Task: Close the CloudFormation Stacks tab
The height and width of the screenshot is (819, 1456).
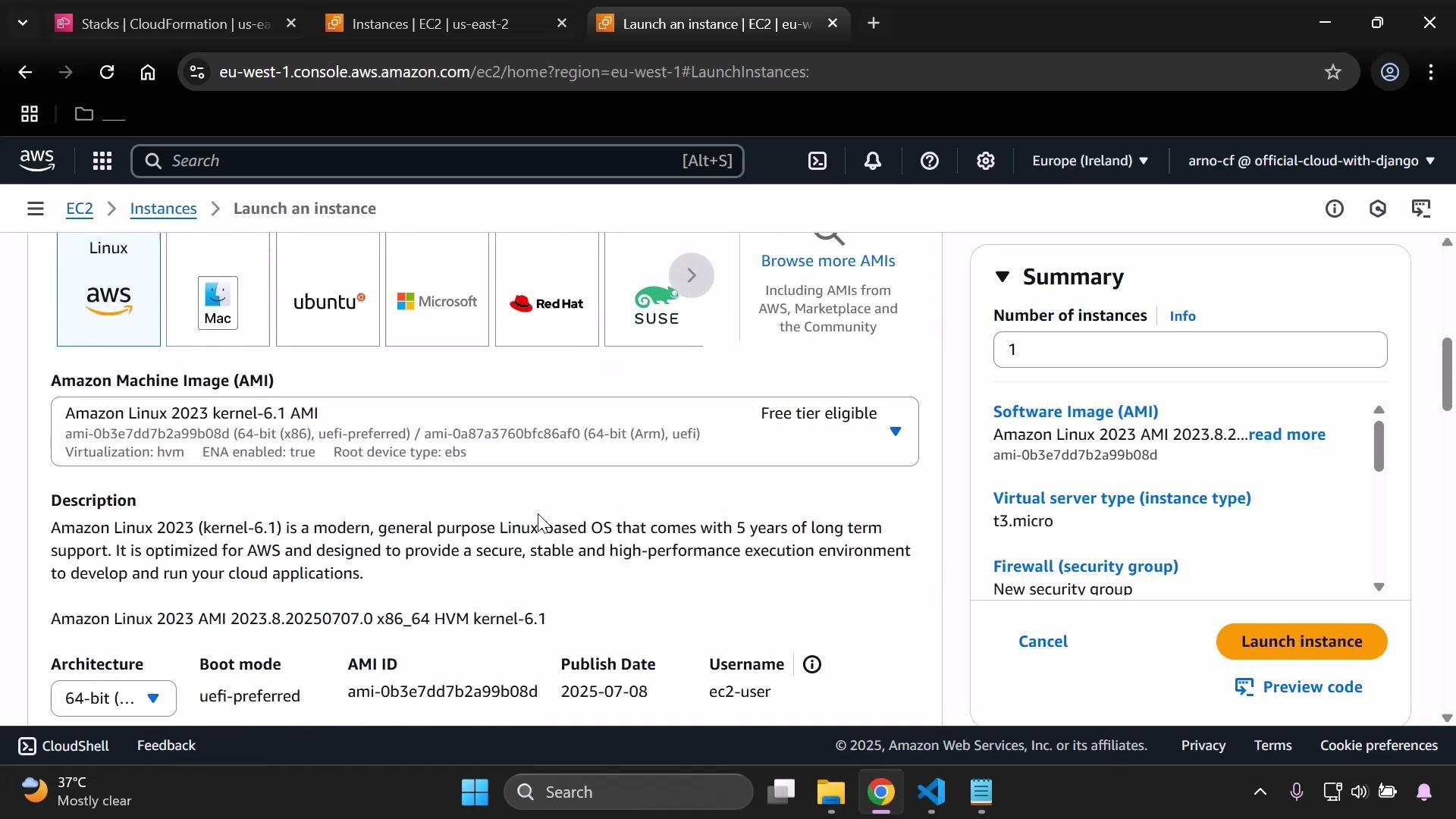Action: point(290,24)
